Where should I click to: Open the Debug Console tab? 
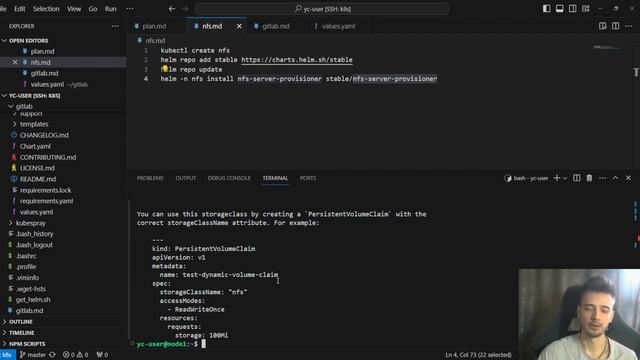(x=229, y=178)
